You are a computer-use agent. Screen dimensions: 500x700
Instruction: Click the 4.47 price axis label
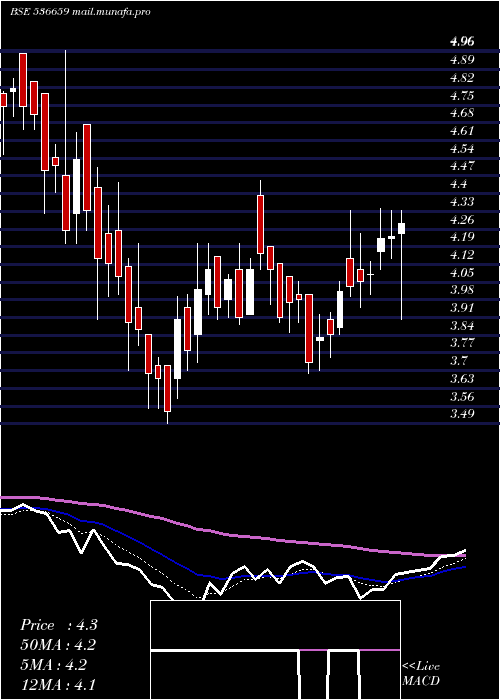pos(462,167)
